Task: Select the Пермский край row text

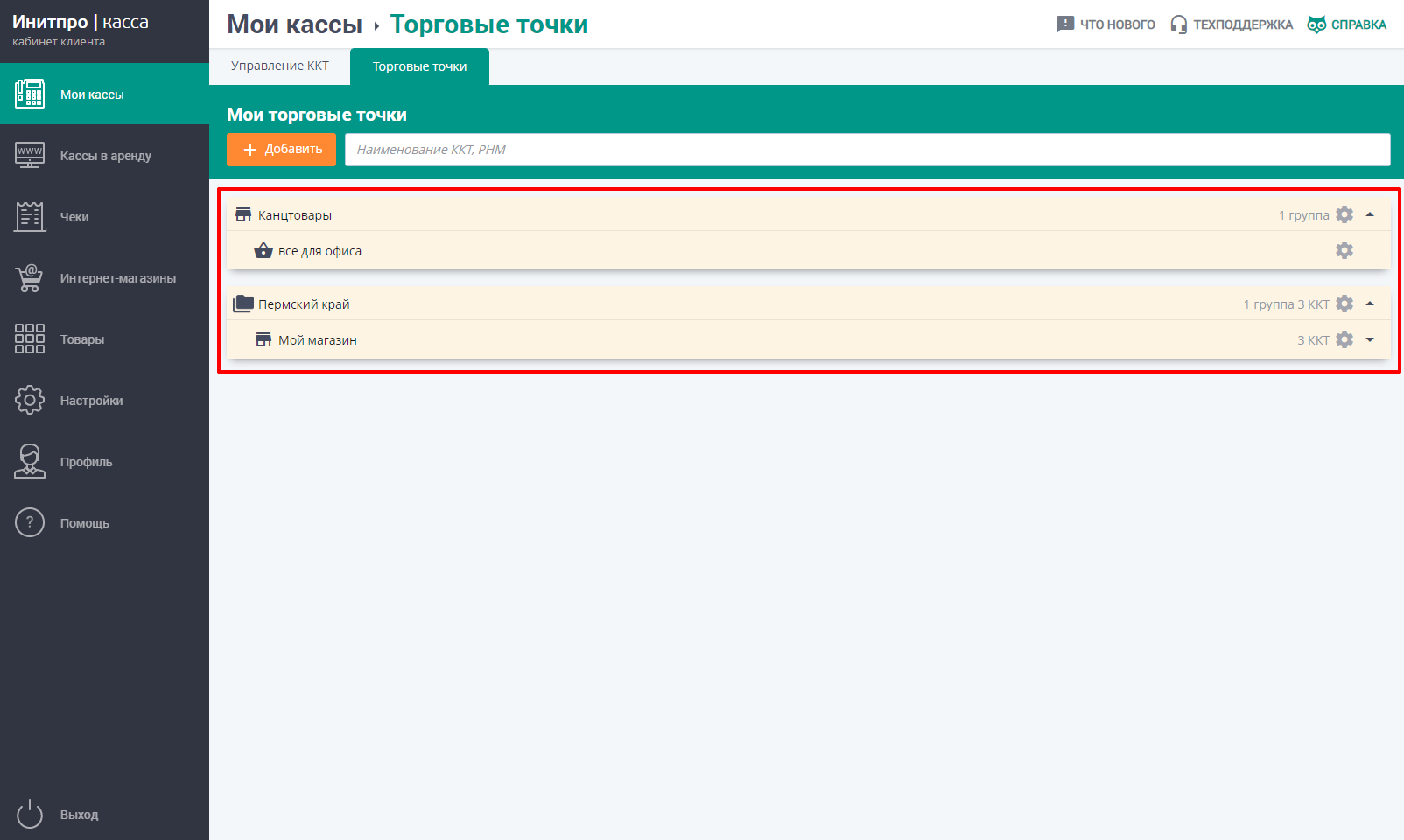Action: pos(304,304)
